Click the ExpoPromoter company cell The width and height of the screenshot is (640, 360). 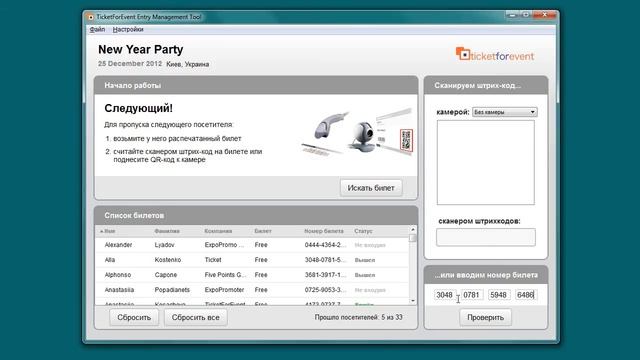pos(224,290)
